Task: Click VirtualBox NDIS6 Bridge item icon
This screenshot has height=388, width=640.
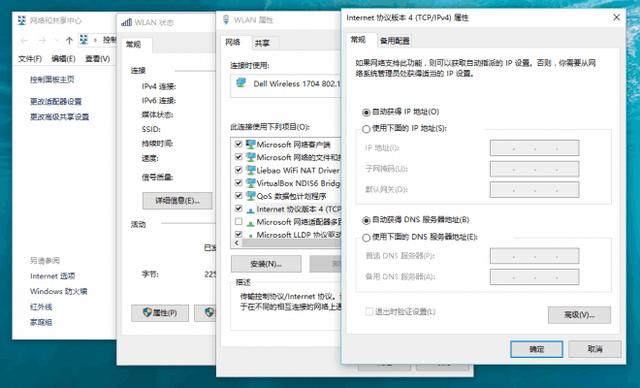Action: coord(251,183)
